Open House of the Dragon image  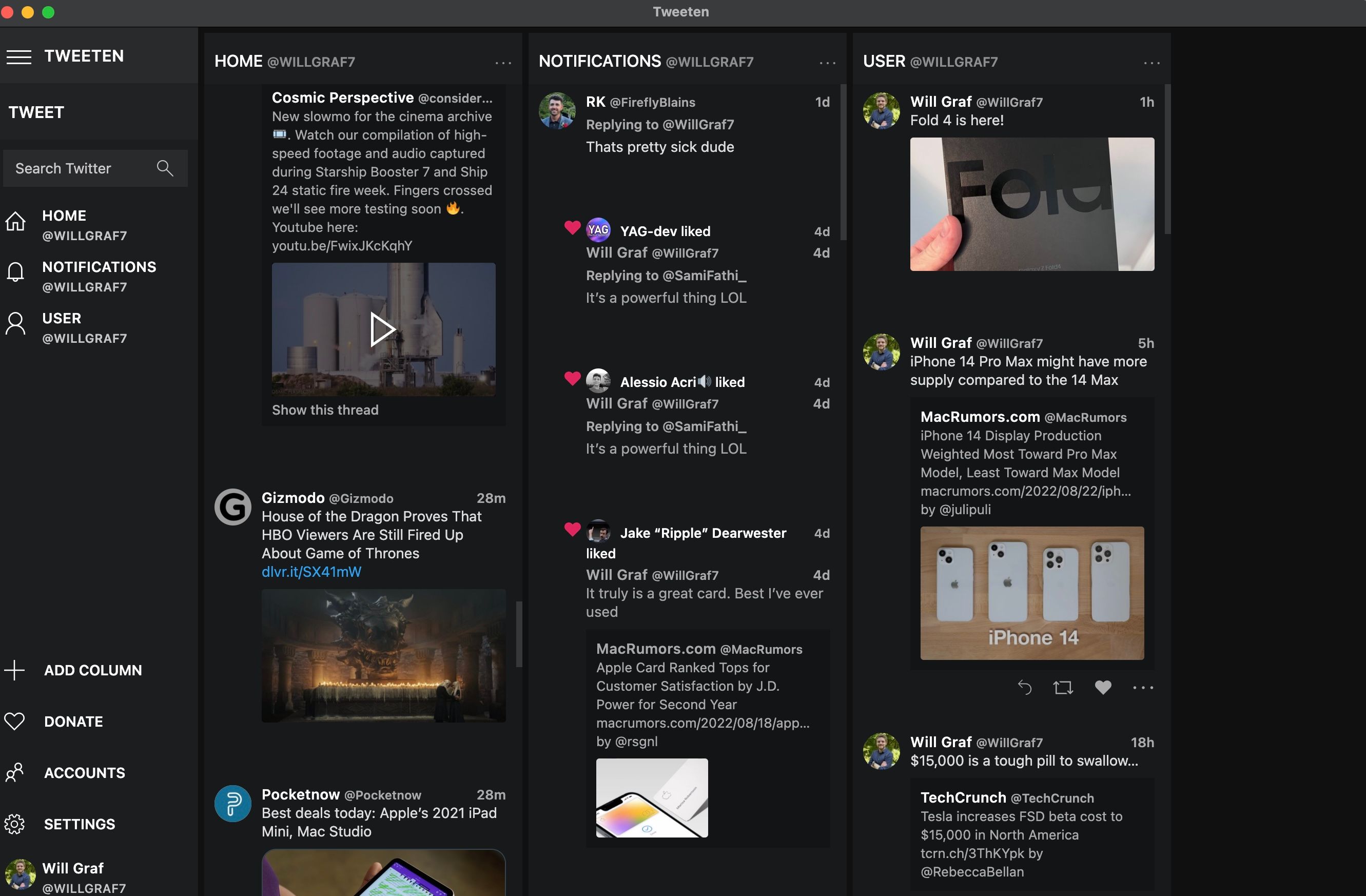[383, 655]
